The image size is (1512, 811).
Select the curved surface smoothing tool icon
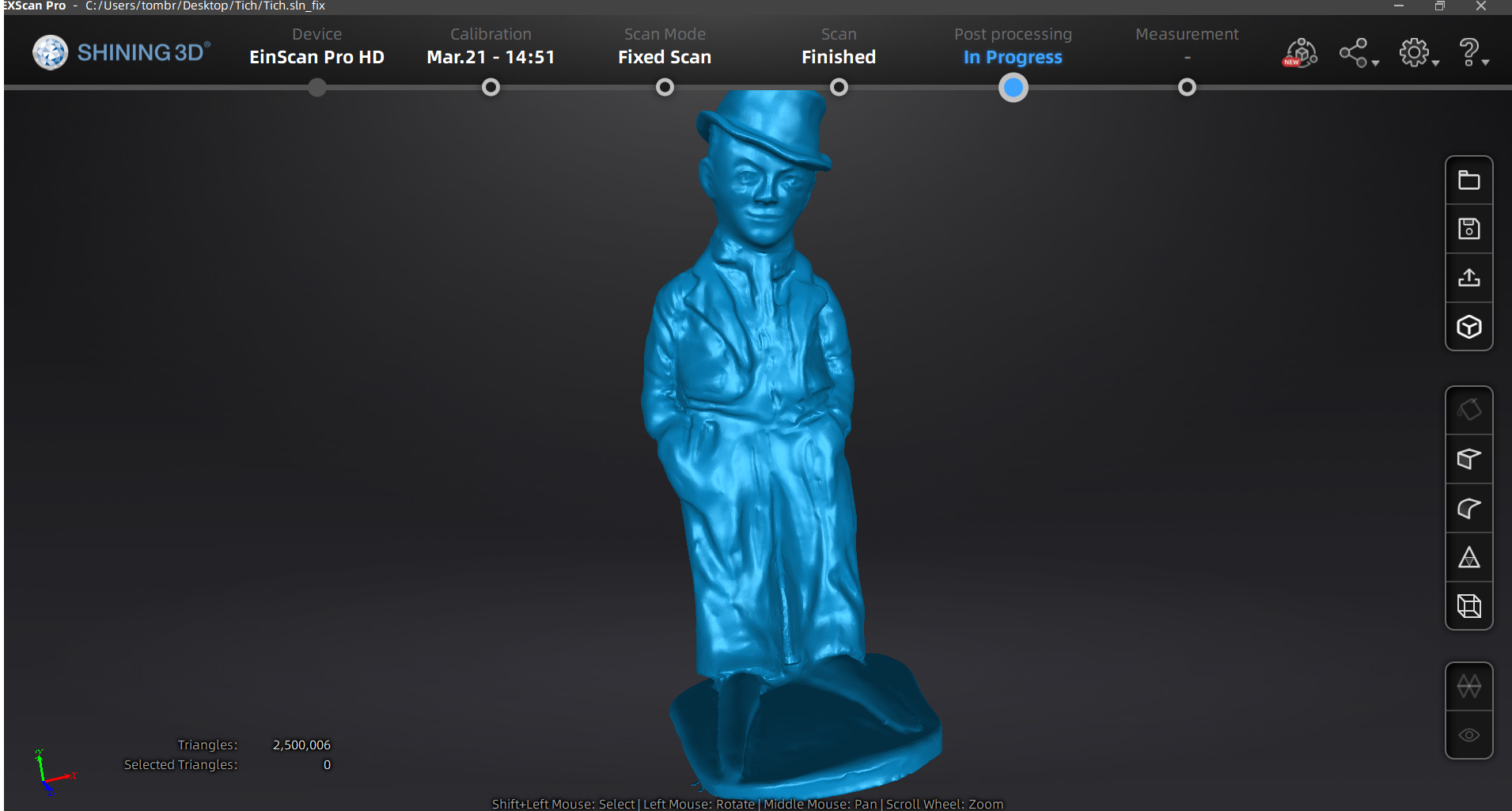(1468, 509)
